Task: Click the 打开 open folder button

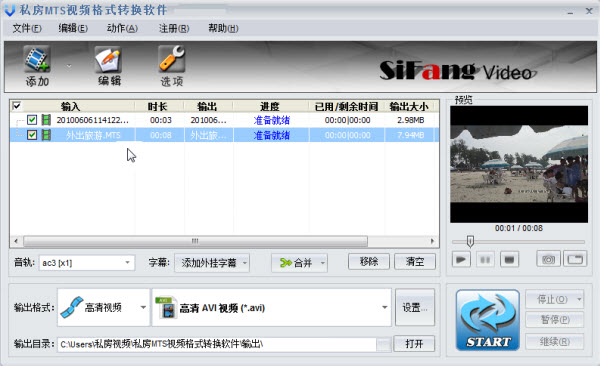Action: [414, 343]
